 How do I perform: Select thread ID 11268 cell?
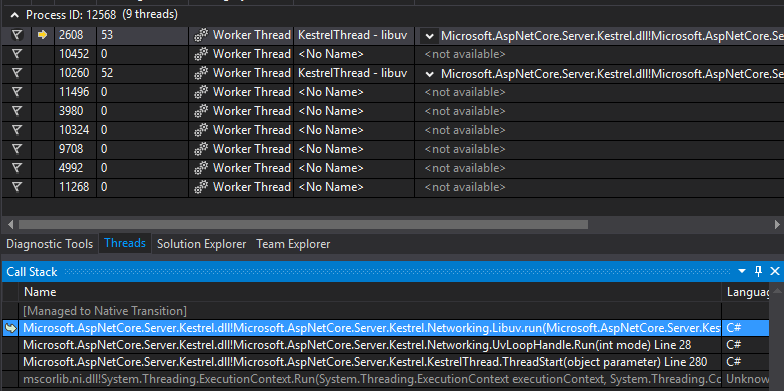click(x=76, y=187)
